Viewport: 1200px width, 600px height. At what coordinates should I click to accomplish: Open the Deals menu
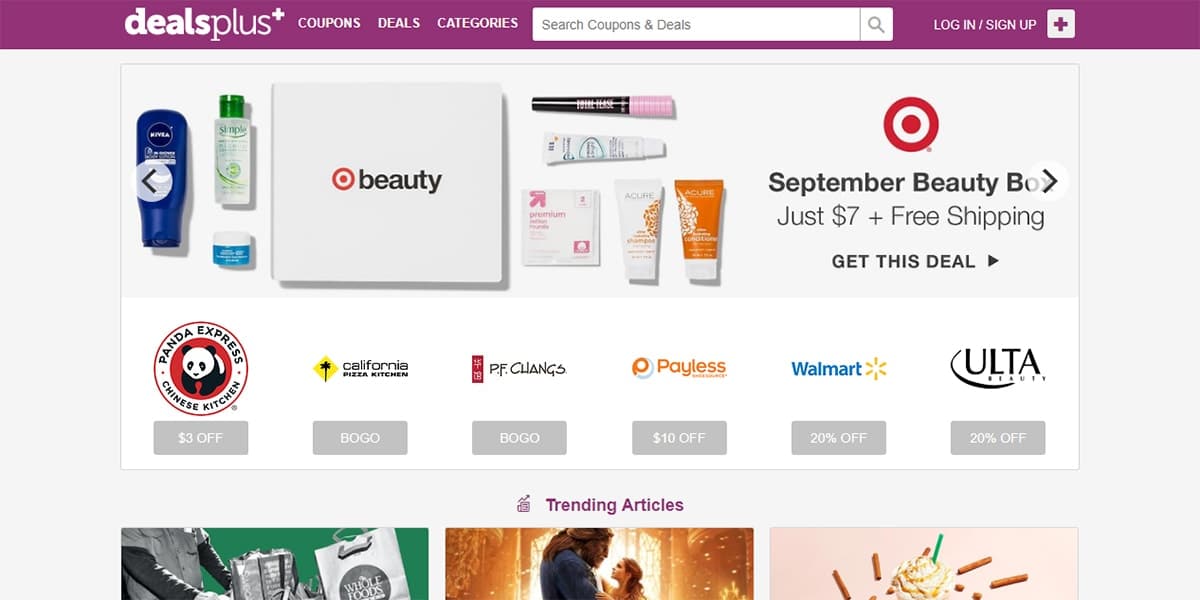[399, 23]
